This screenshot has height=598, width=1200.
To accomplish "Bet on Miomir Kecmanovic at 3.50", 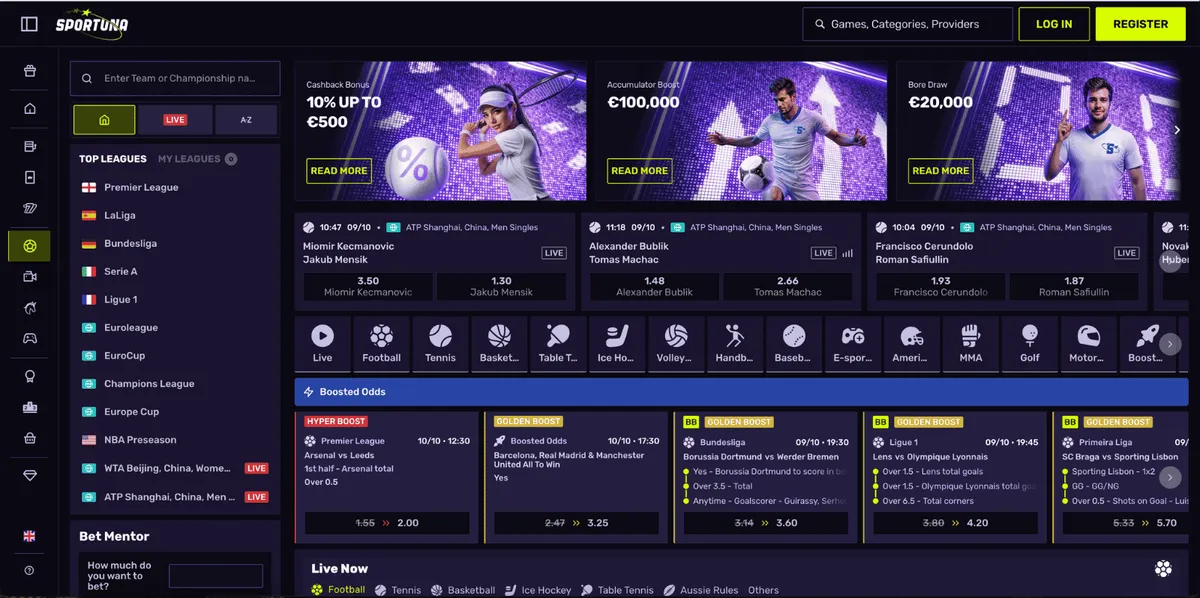I will (368, 287).
